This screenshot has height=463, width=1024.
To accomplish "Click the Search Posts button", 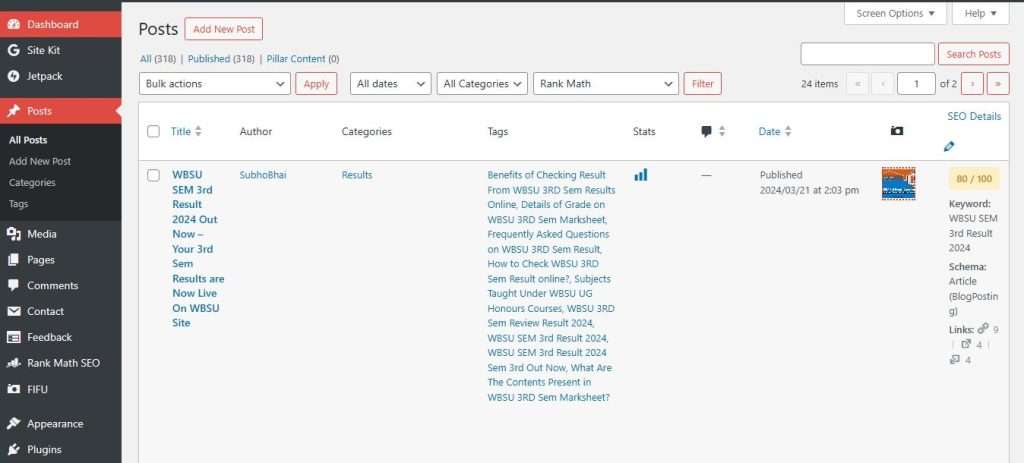I will (974, 54).
